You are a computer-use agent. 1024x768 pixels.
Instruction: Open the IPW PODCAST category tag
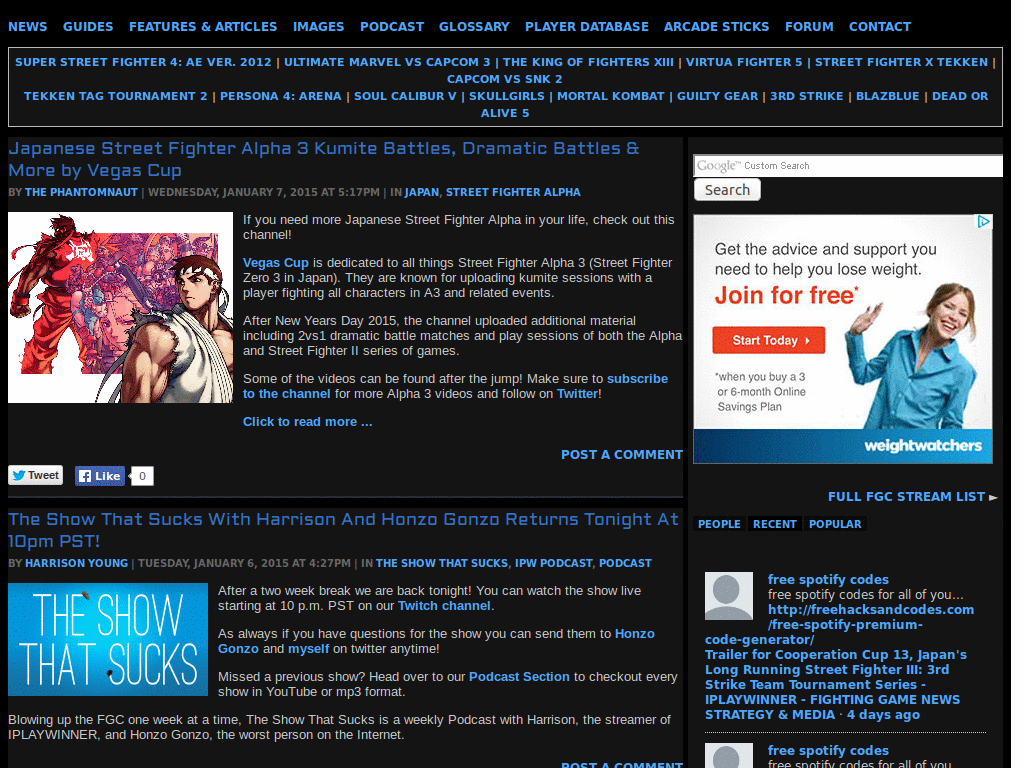coord(553,564)
